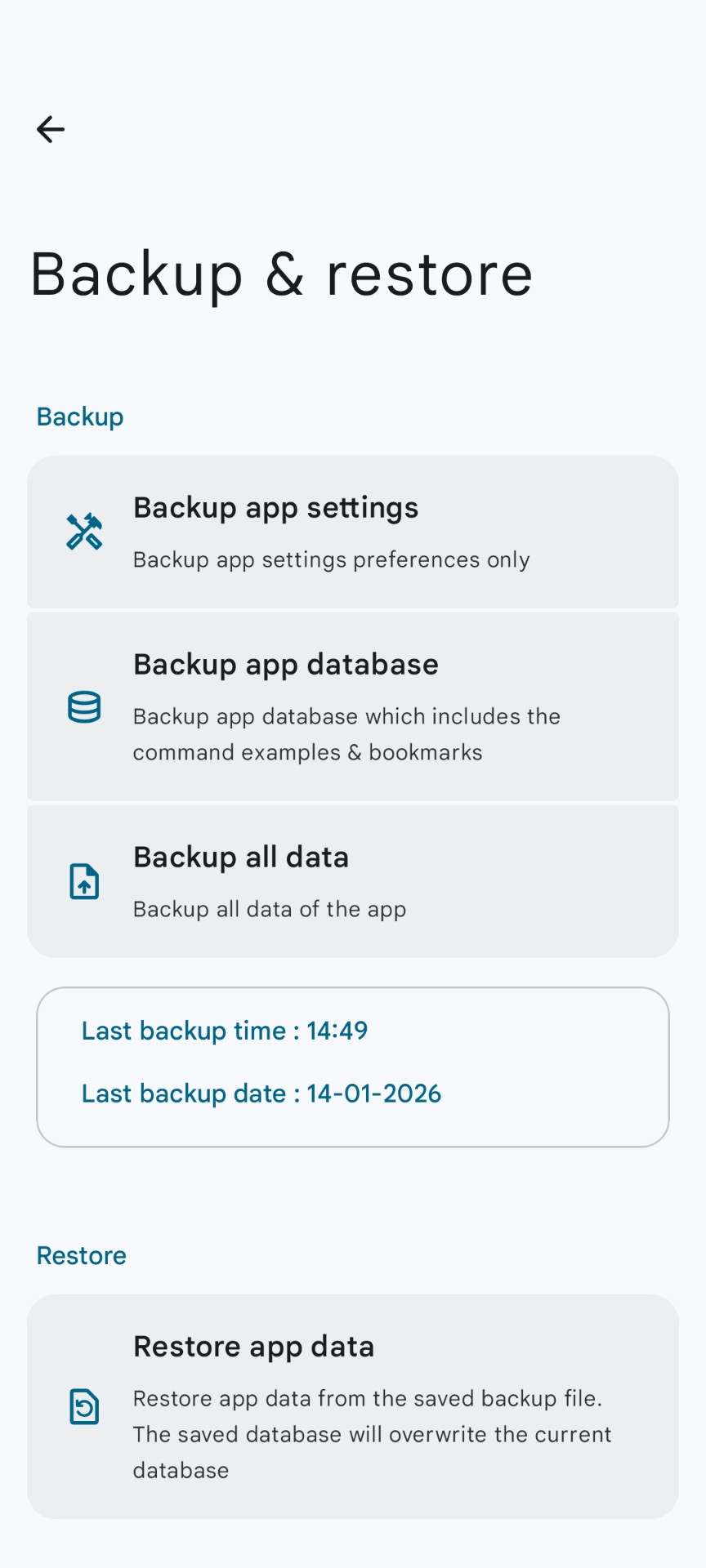Image resolution: width=706 pixels, height=1568 pixels.
Task: Tap the last backup time text
Action: tap(224, 1031)
